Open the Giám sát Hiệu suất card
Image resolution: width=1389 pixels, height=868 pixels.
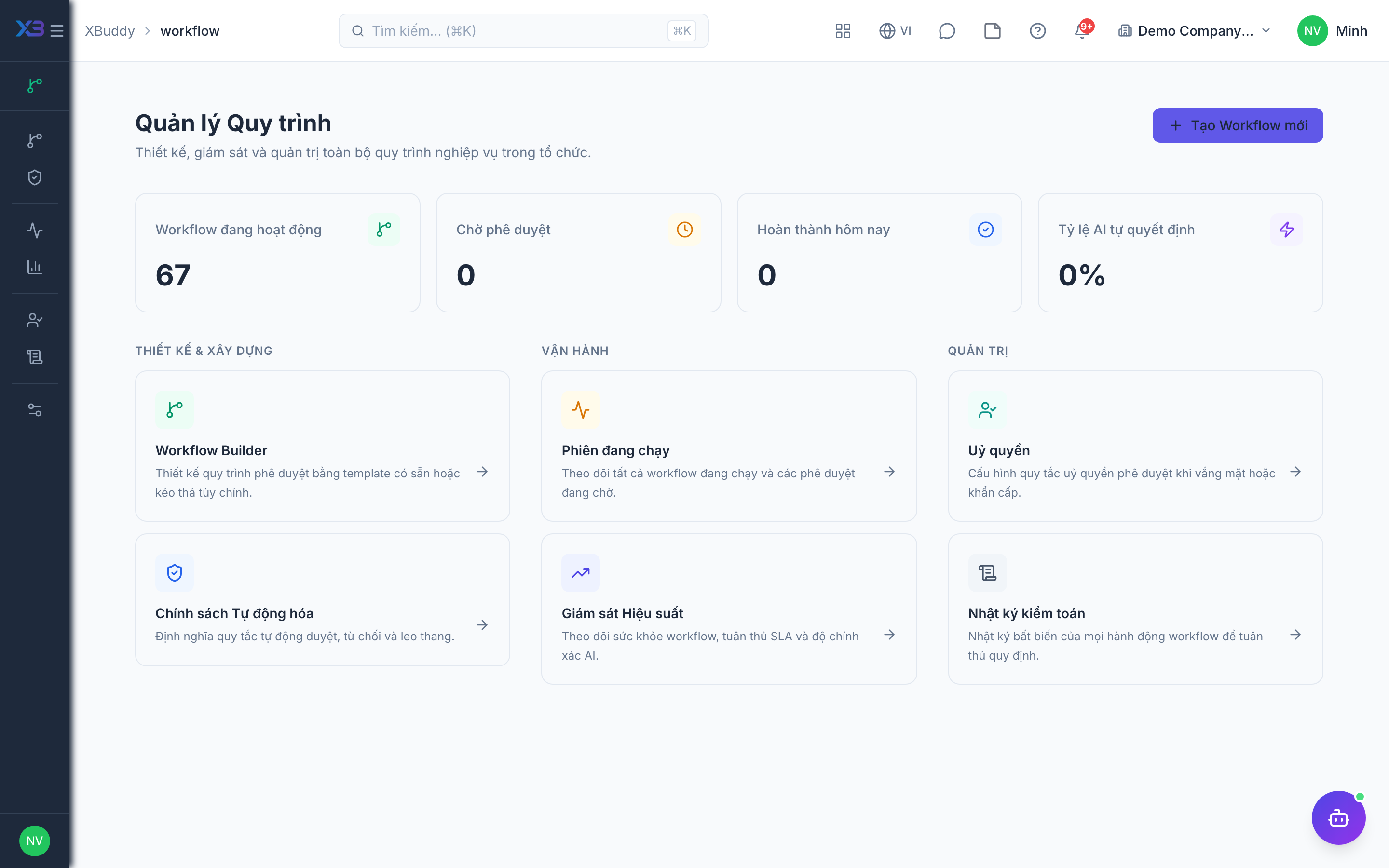[729, 609]
